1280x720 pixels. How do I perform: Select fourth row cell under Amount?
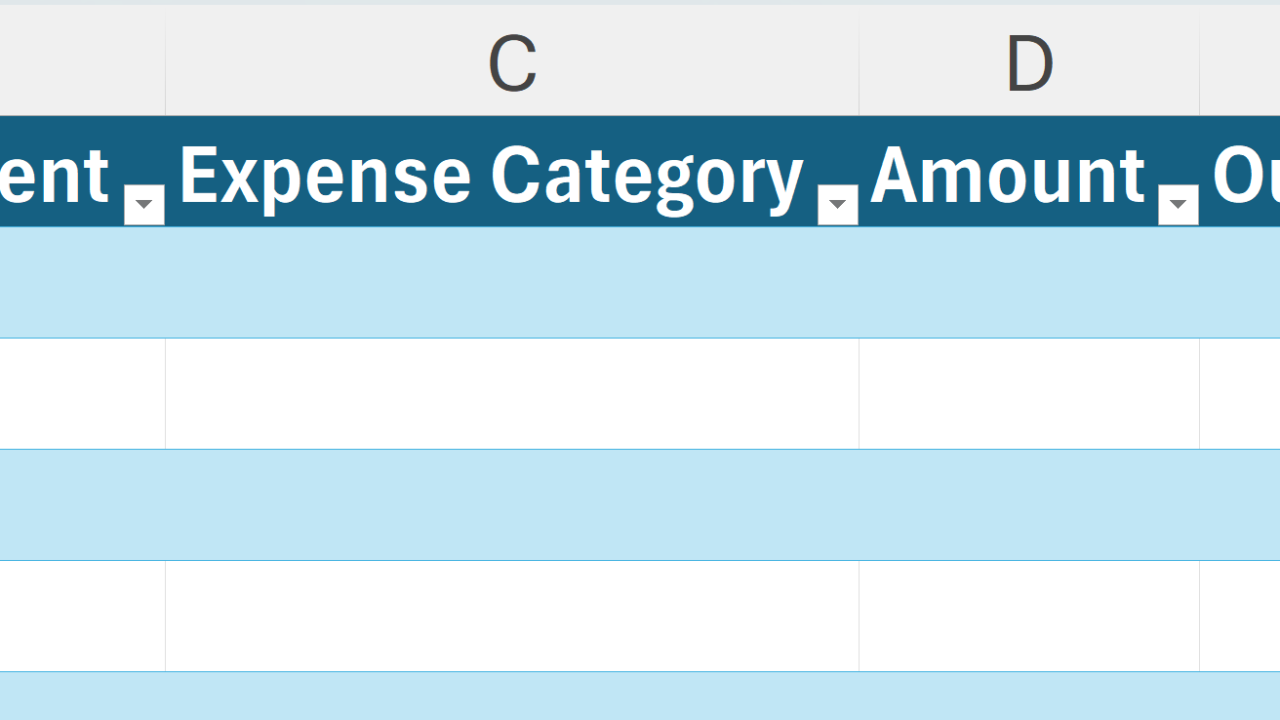pos(1029,616)
